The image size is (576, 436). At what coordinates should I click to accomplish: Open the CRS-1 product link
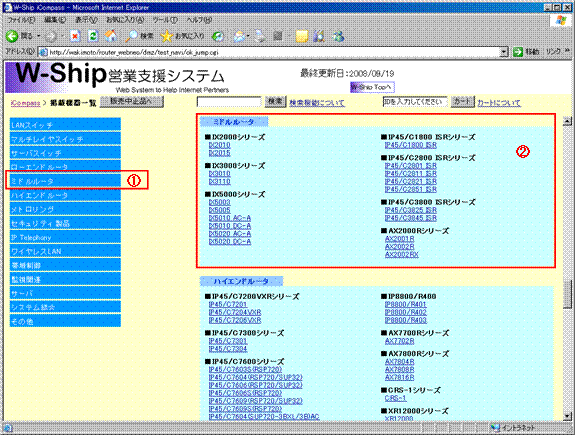click(395, 398)
